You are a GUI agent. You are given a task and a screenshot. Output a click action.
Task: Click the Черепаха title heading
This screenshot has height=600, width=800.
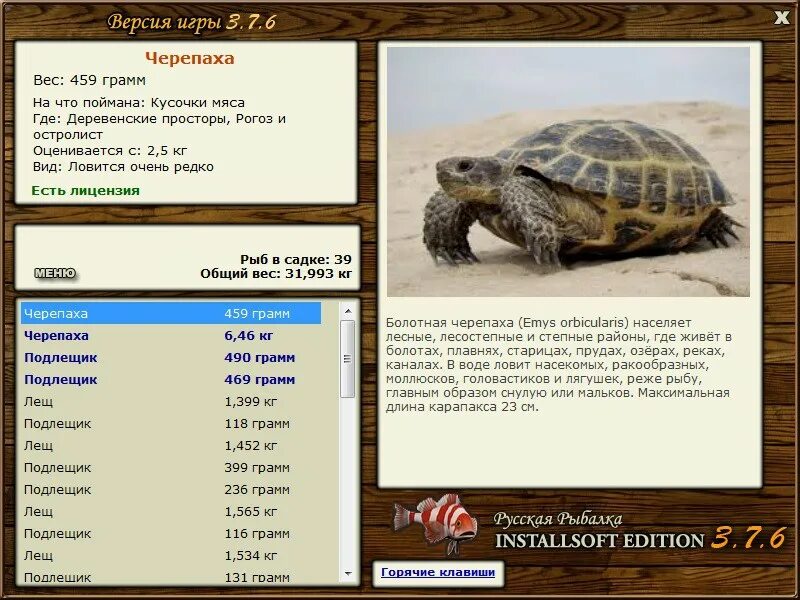tap(190, 58)
